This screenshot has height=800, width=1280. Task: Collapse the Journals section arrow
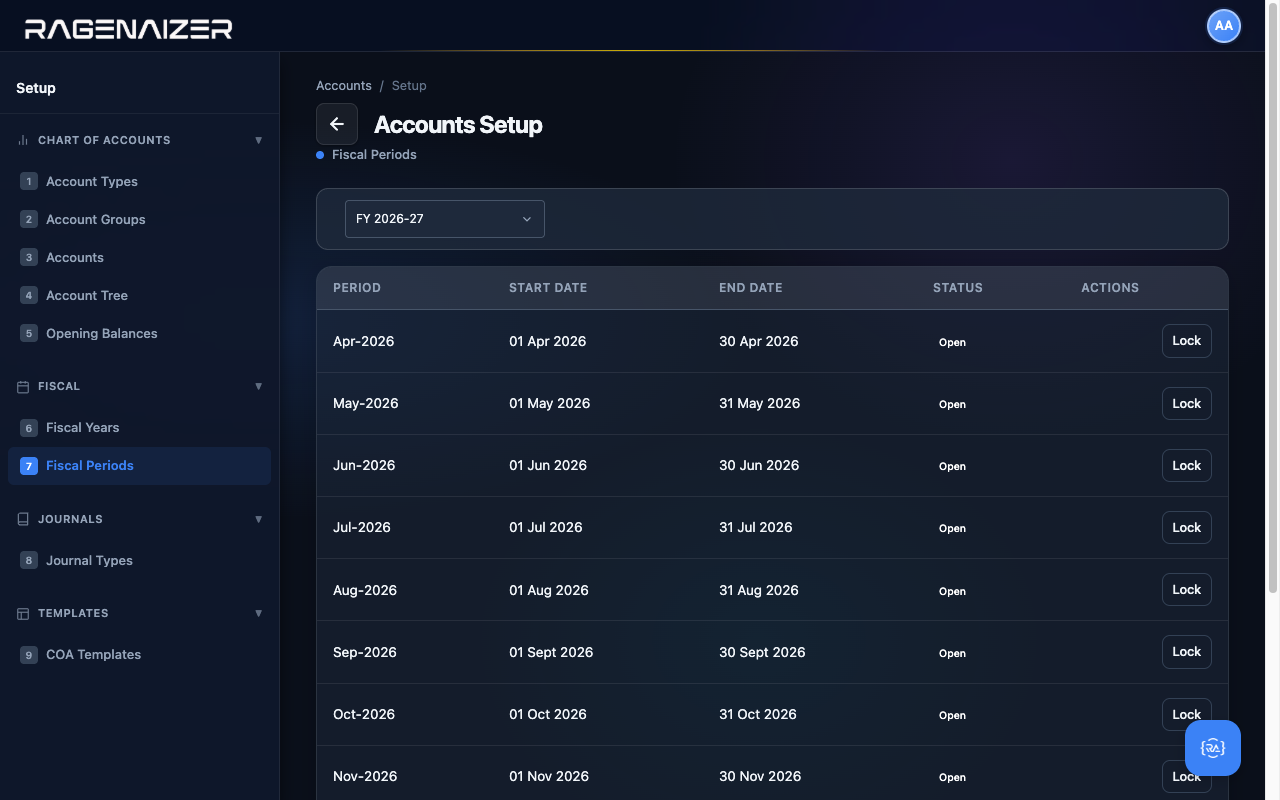click(259, 519)
